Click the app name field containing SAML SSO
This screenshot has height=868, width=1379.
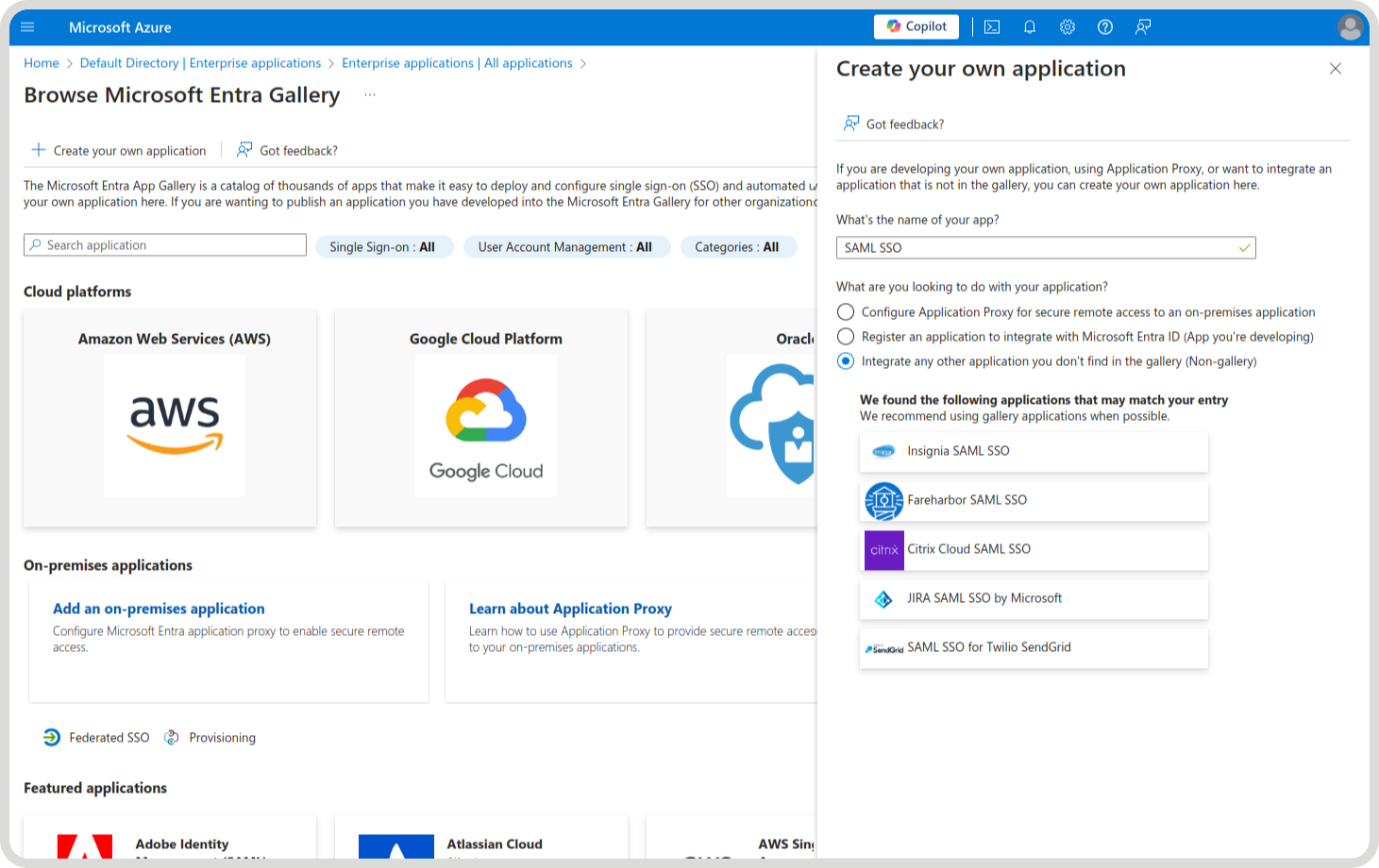tap(1046, 247)
